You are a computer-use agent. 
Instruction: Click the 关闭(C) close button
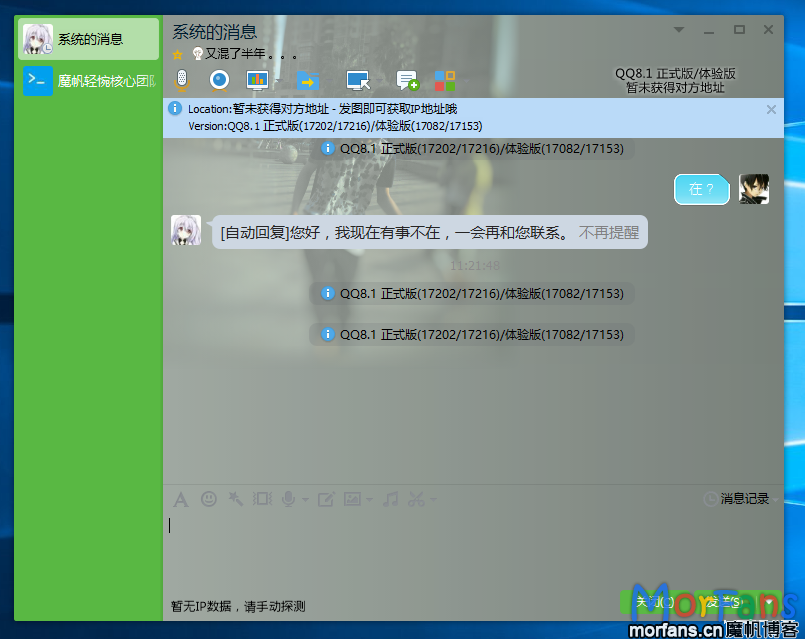click(655, 602)
